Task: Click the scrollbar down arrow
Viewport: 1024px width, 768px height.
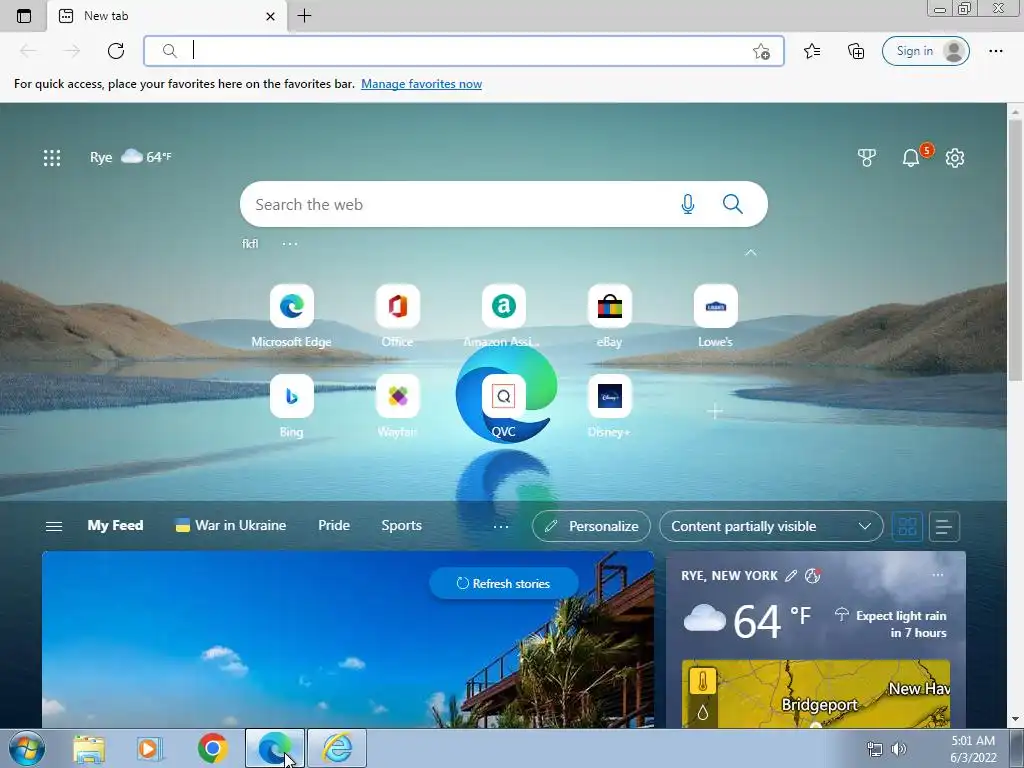Action: 1015,720
